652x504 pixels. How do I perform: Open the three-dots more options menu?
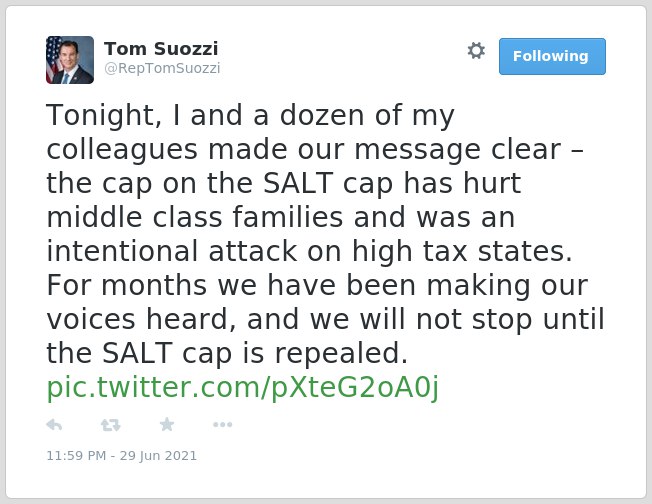[x=222, y=425]
